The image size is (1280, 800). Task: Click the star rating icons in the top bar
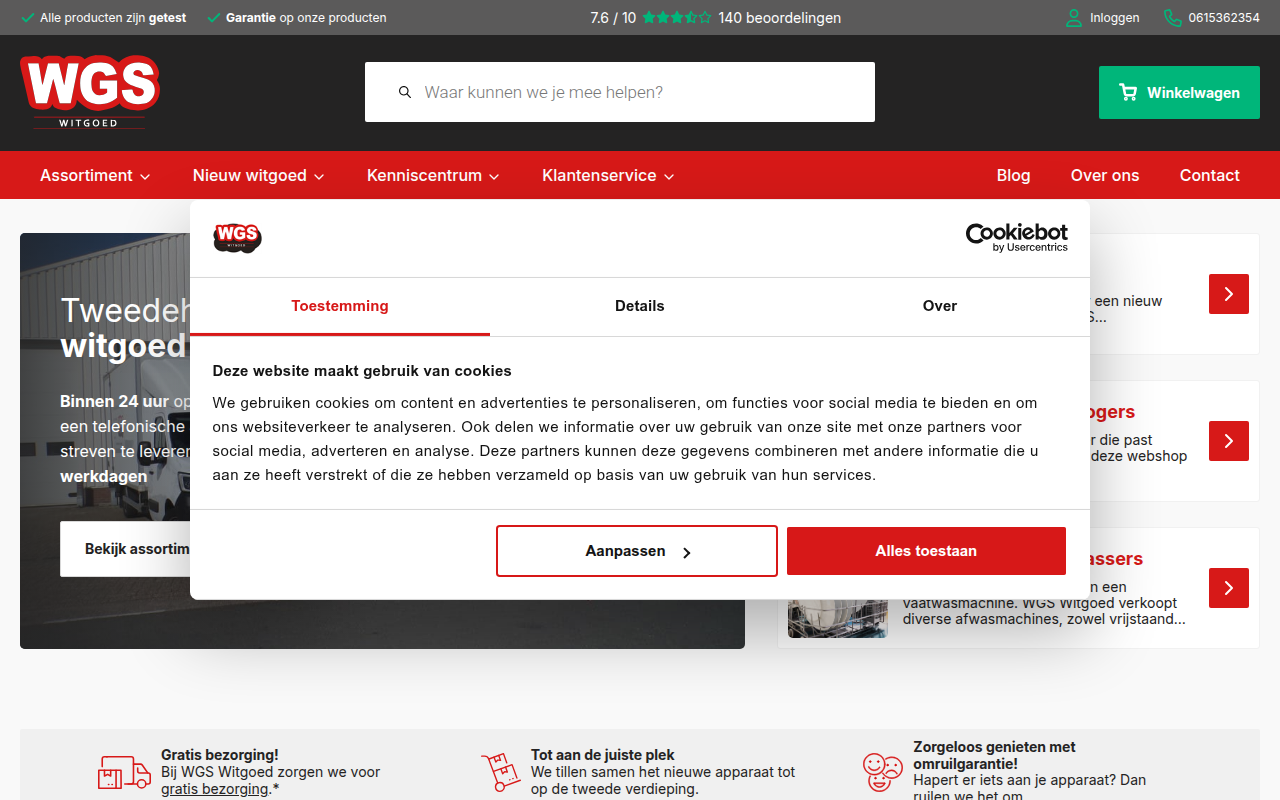[x=677, y=18]
